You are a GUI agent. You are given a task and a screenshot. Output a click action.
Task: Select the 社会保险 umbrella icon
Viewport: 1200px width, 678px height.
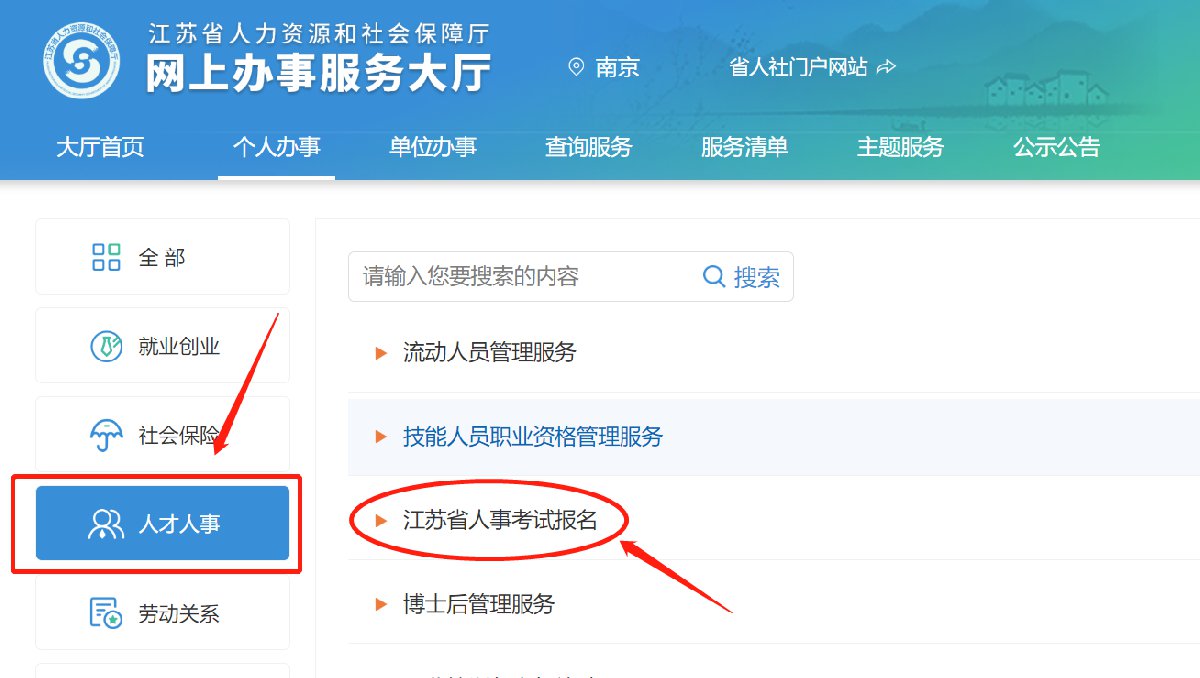(106, 436)
